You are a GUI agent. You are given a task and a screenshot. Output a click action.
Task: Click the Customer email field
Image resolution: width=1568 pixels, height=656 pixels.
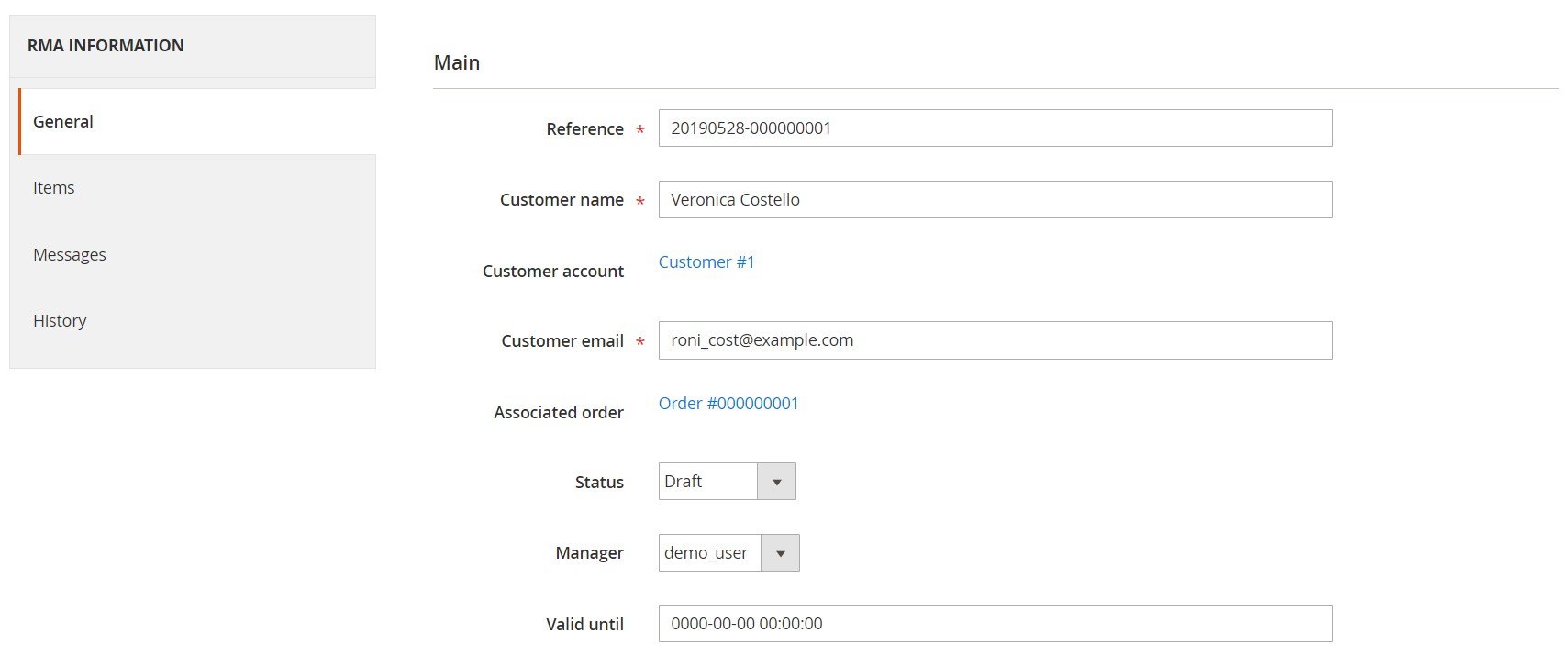pyautogui.click(x=995, y=340)
